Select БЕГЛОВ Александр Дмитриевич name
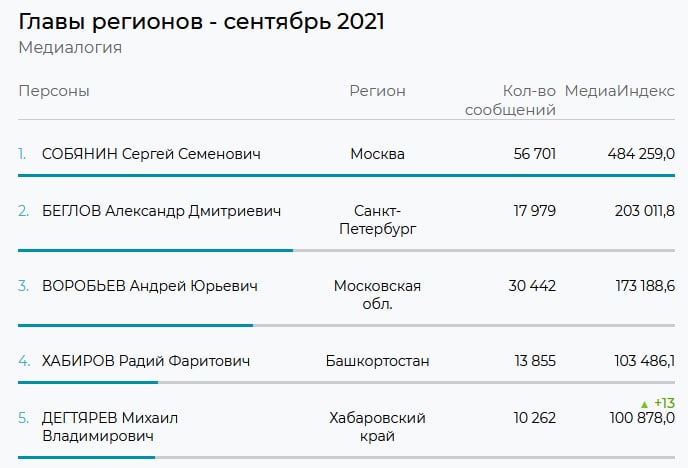The height and width of the screenshot is (468, 688). [161, 211]
